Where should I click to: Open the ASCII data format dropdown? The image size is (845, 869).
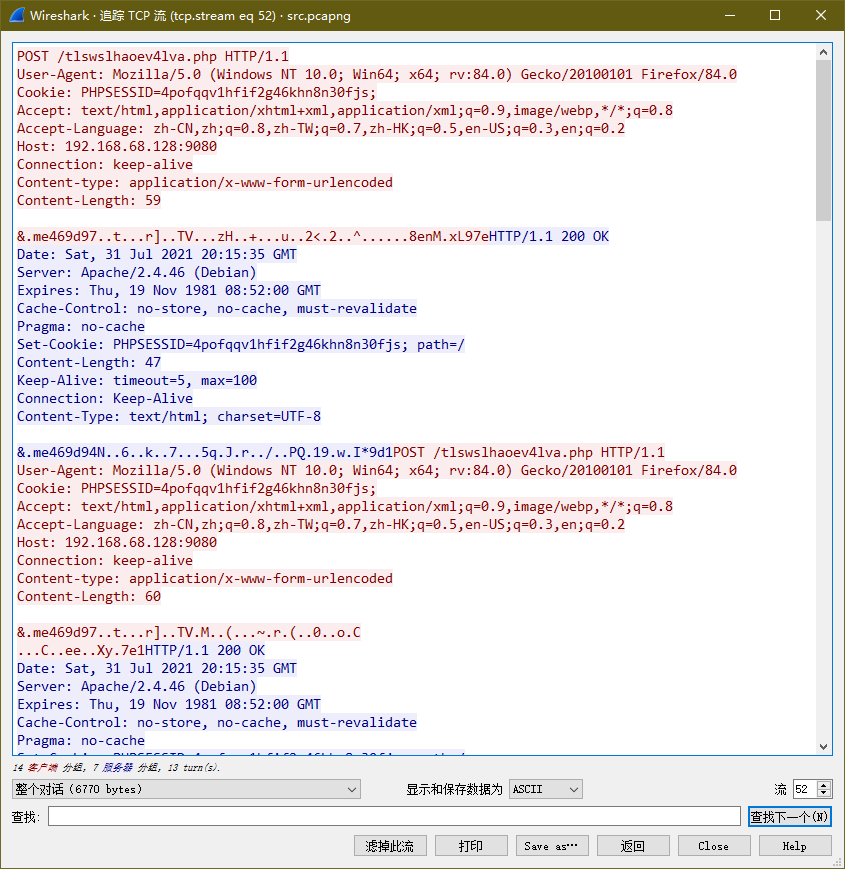point(546,789)
